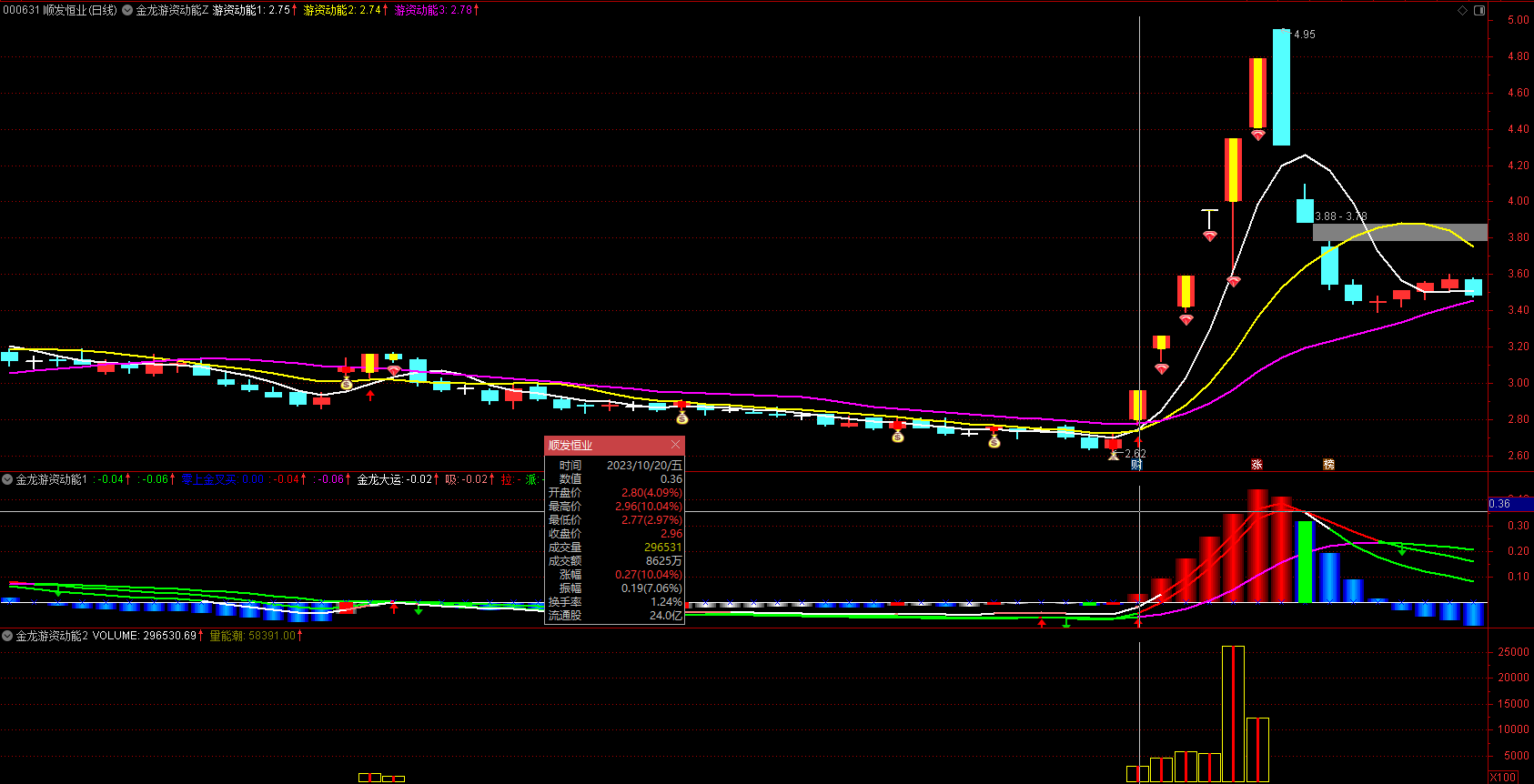The image size is (1534, 784).
Task: Expand the 金龙游资动能Z indicator dropdown
Action: 127,10
